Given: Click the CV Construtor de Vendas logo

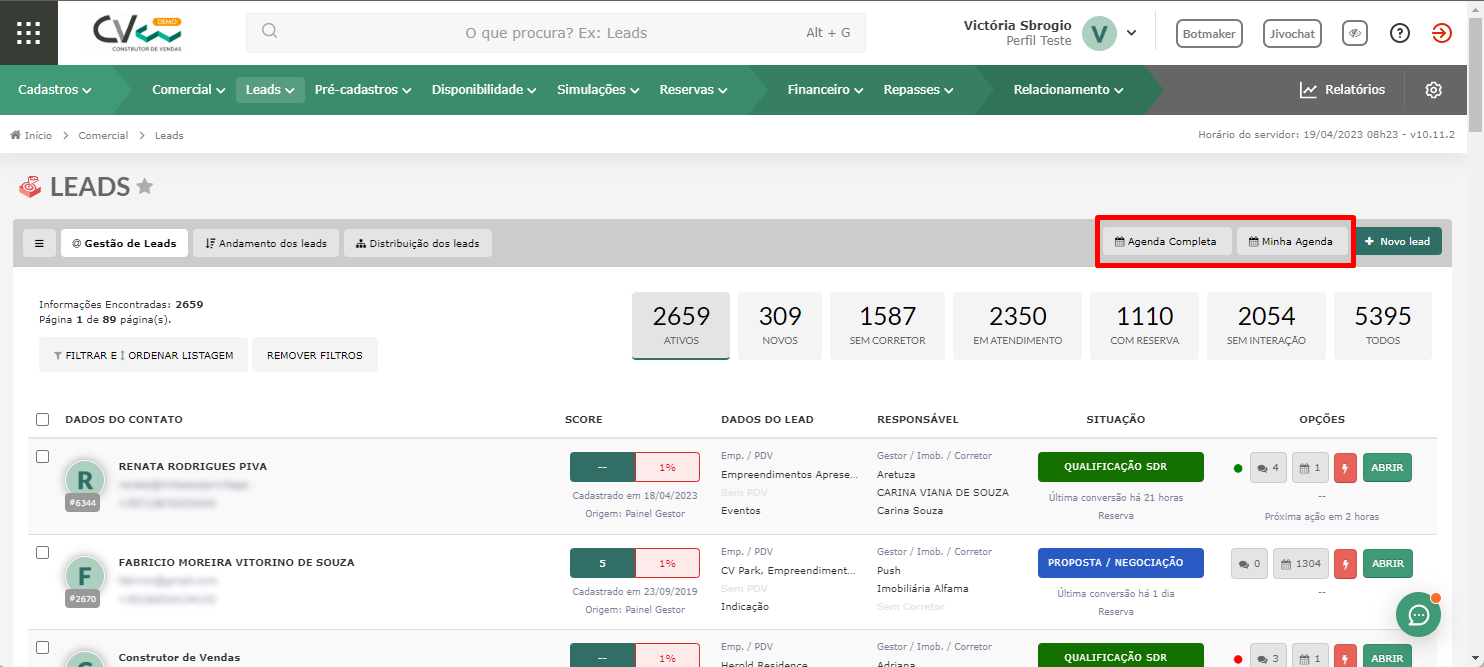Looking at the screenshot, I should click(x=139, y=33).
